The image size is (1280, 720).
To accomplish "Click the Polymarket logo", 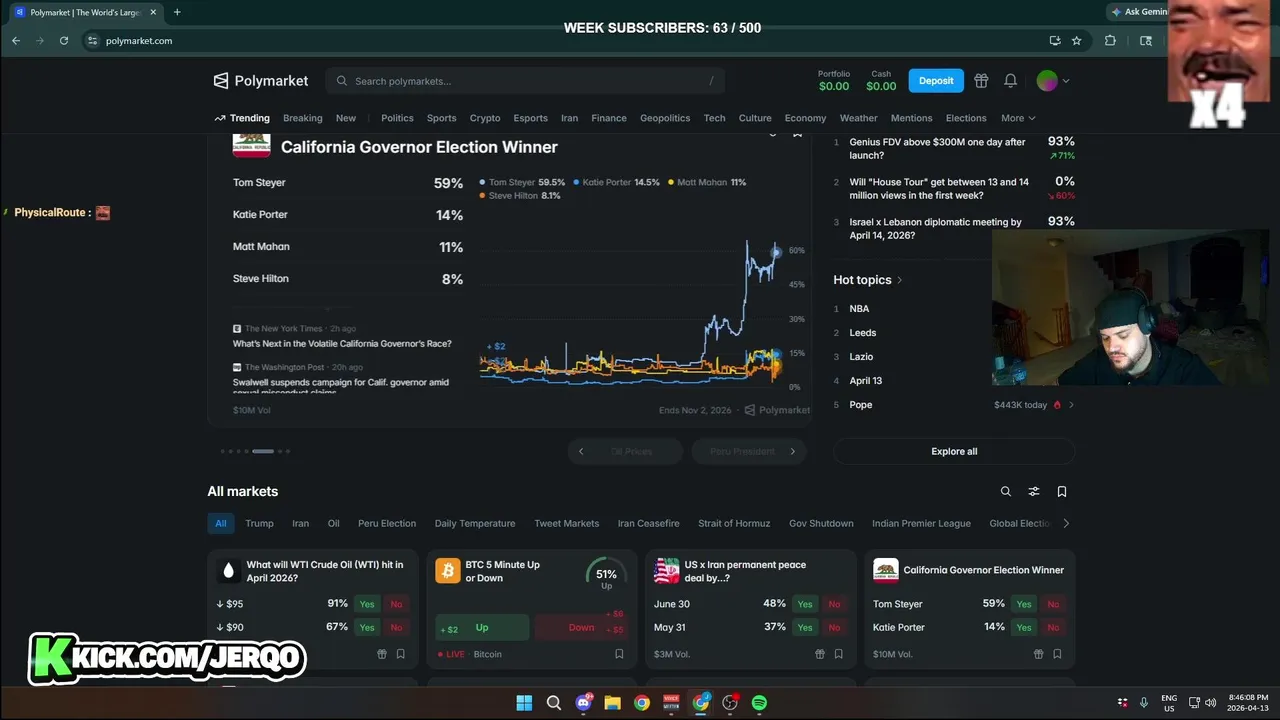I will (260, 81).
